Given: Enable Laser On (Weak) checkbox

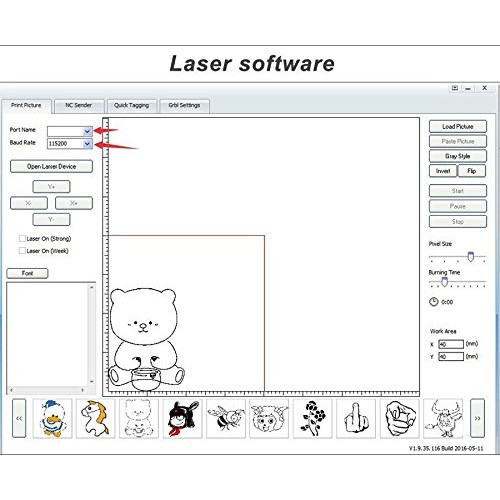Looking at the screenshot, I should coord(22,250).
